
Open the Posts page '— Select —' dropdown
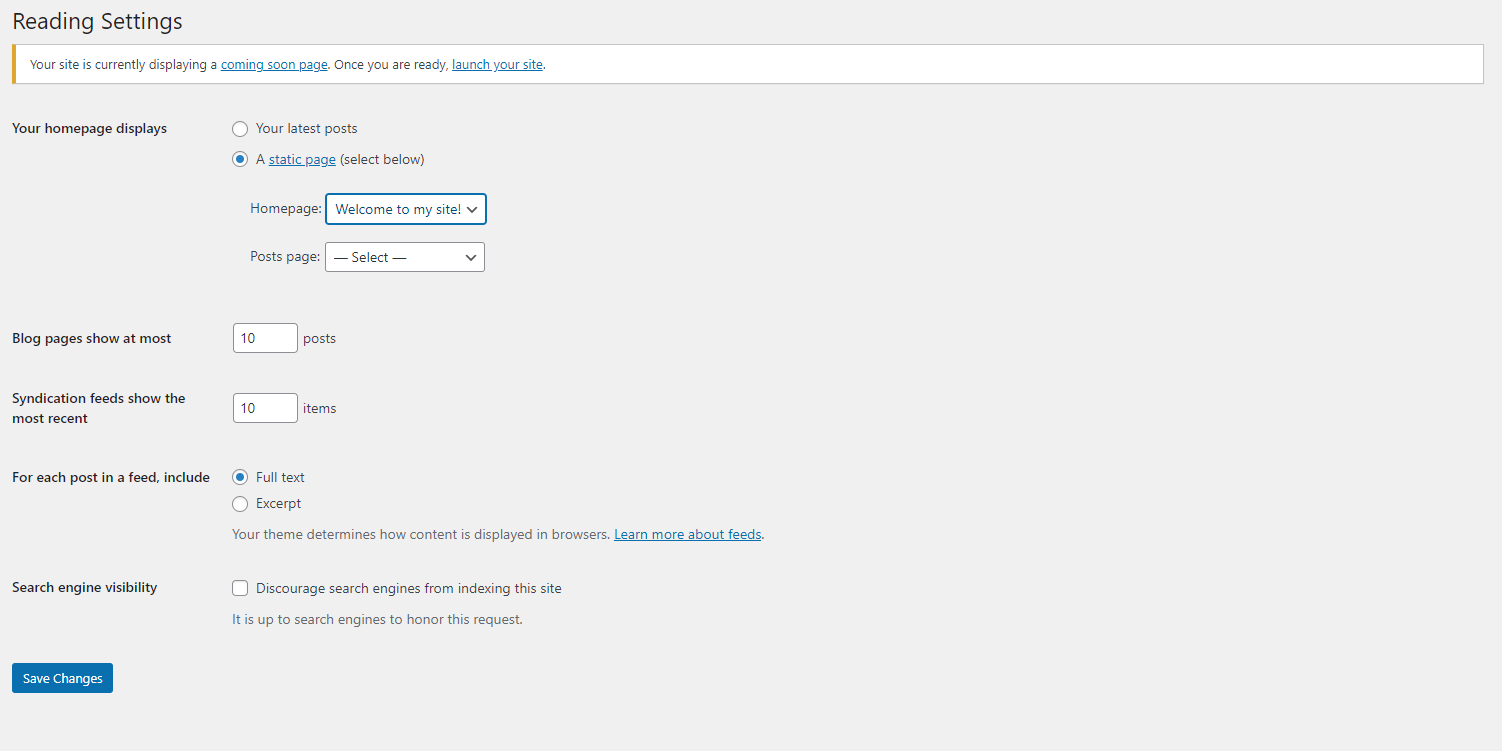coord(405,257)
